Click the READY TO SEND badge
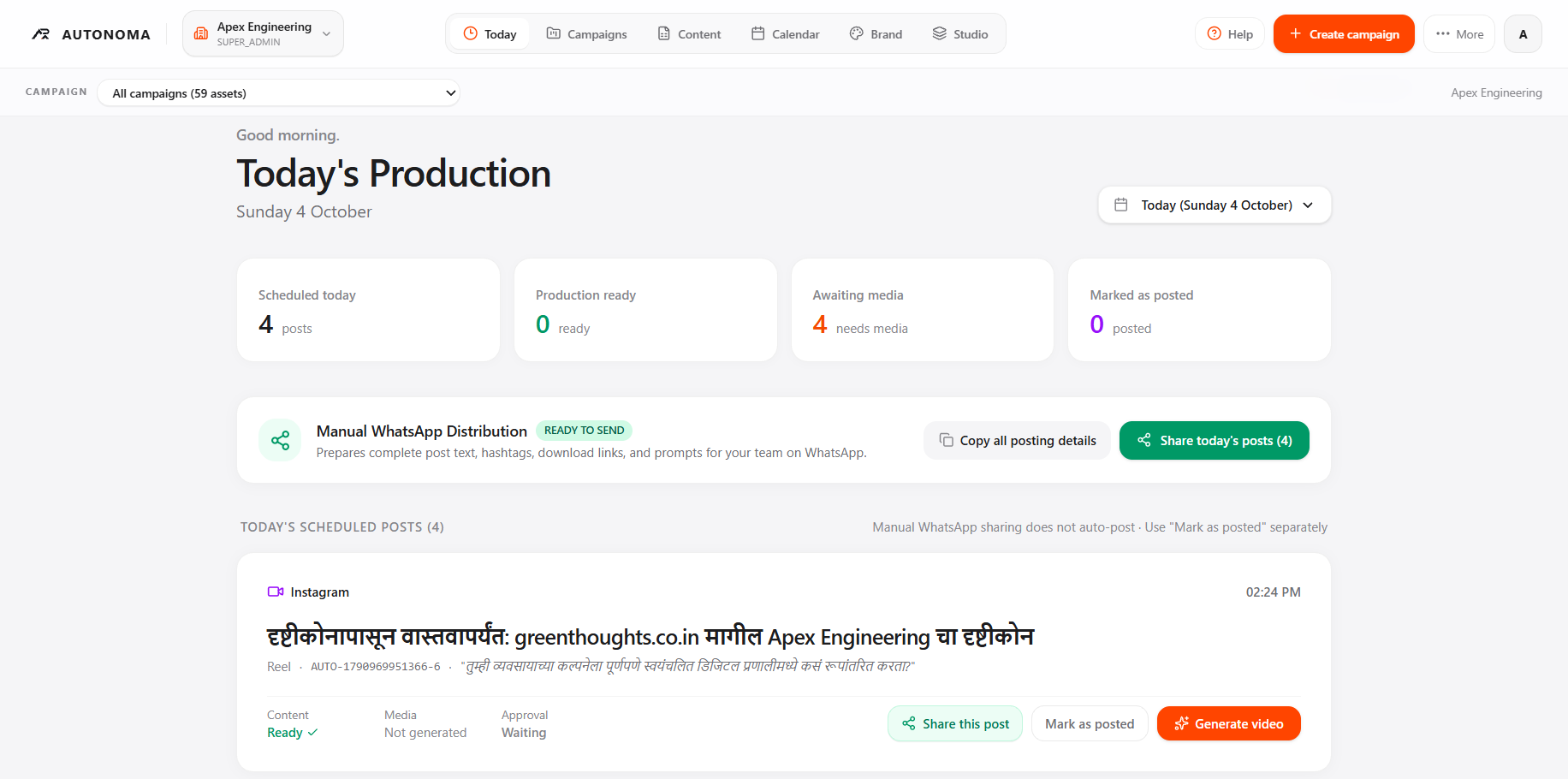 (x=584, y=431)
